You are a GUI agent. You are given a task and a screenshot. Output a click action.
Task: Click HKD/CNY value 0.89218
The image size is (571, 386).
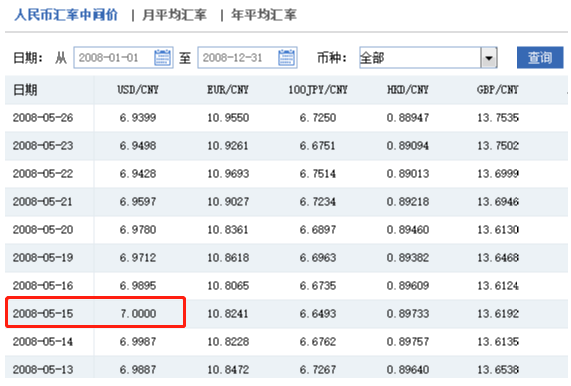pos(408,202)
